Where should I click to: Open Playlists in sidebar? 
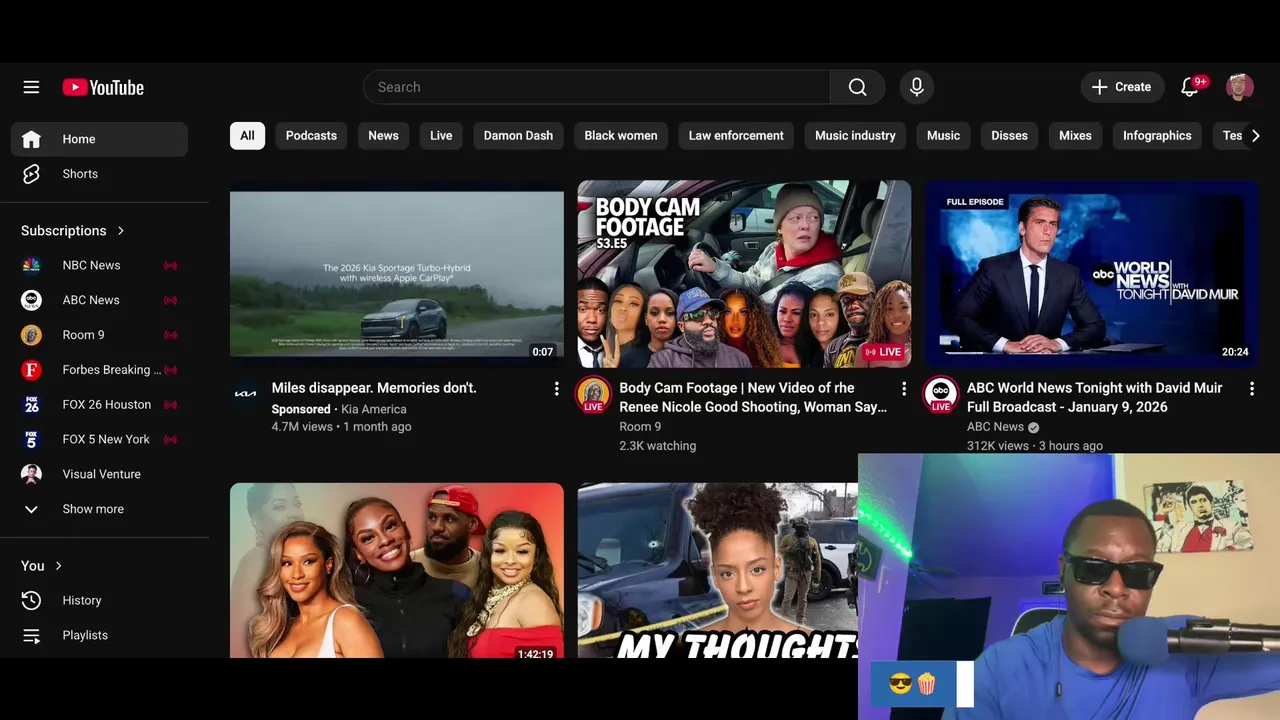pyautogui.click(x=99, y=635)
